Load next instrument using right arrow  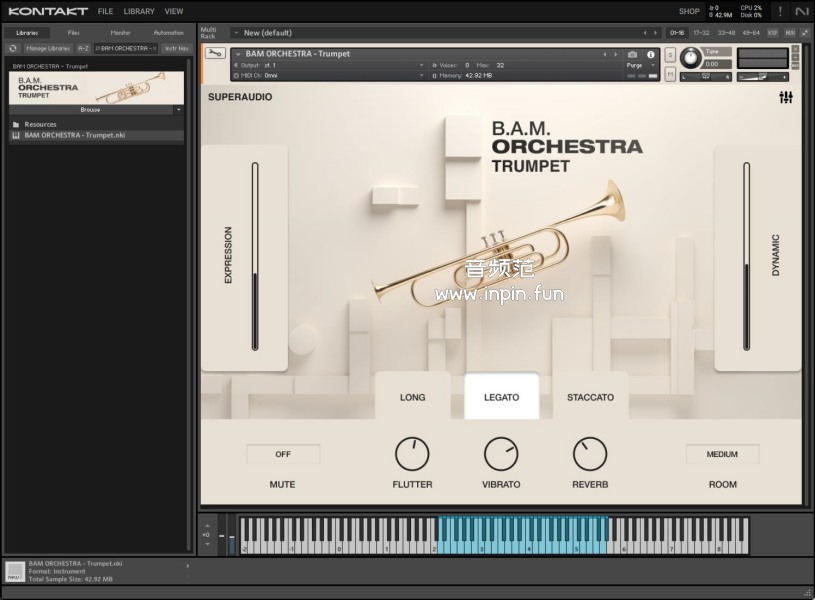click(615, 54)
